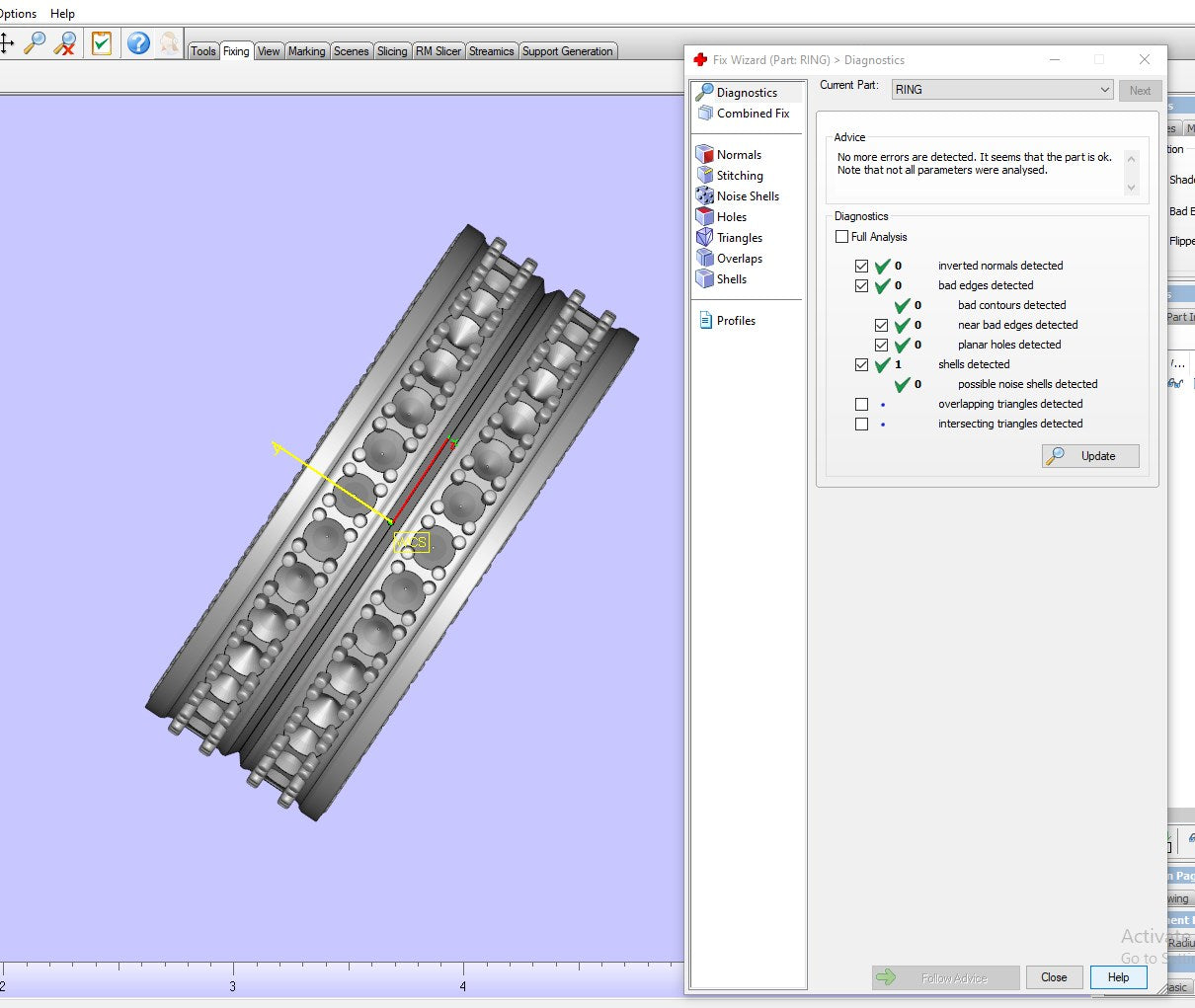Open the Holes fix page
The image size is (1195, 1008).
[731, 217]
